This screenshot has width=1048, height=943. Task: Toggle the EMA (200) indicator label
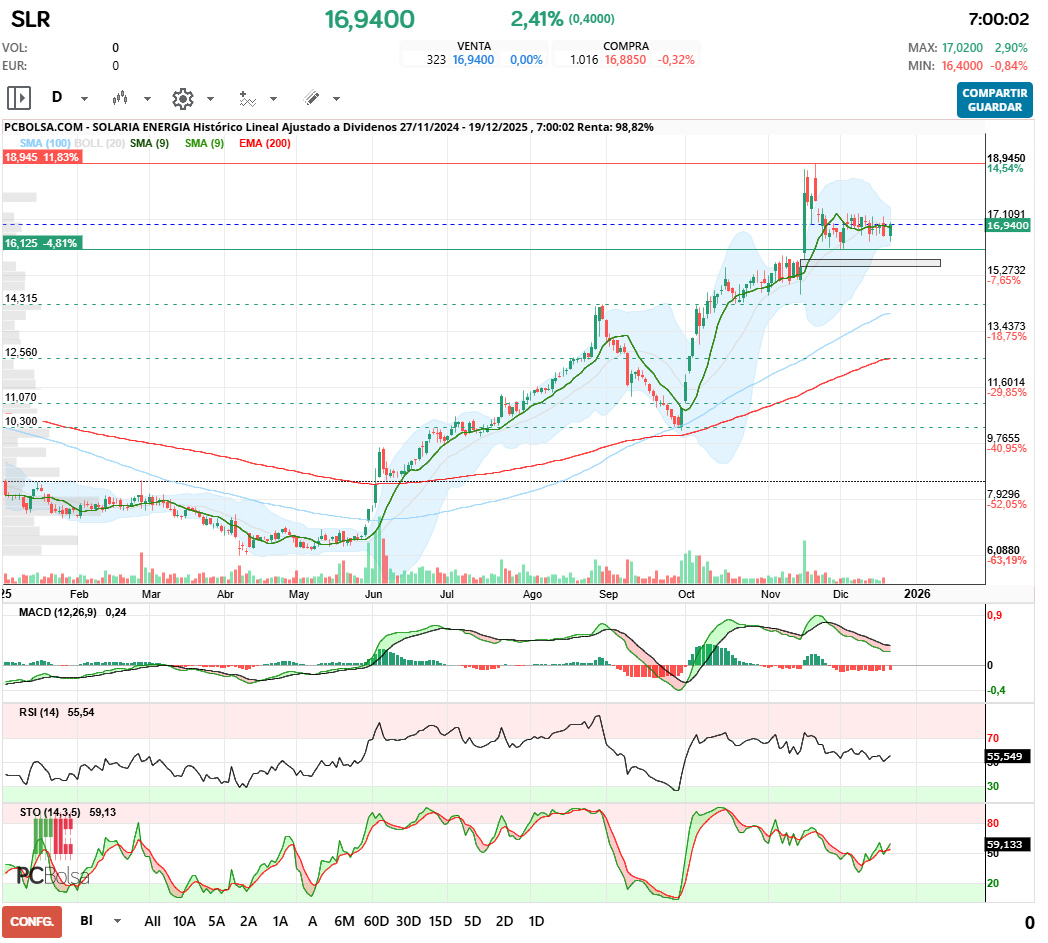point(265,144)
